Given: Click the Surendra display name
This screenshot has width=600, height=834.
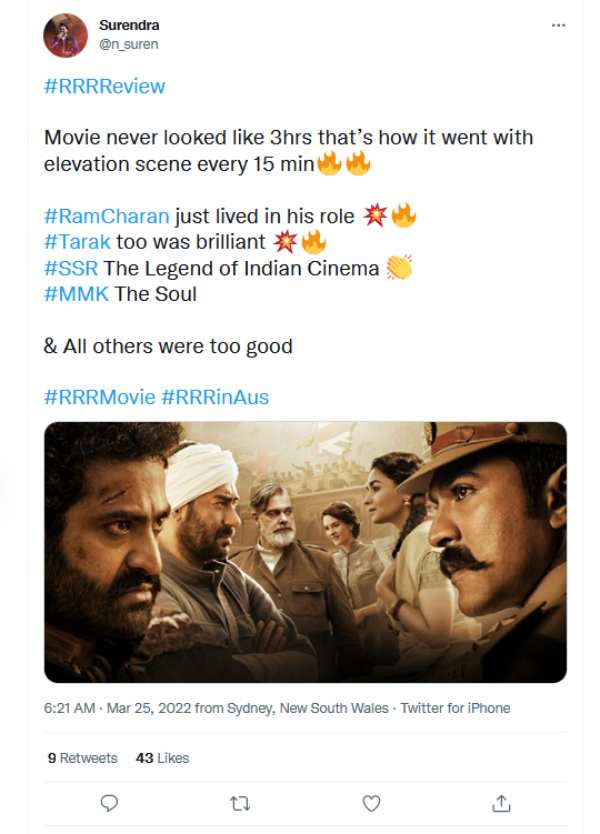Looking at the screenshot, I should point(129,25).
